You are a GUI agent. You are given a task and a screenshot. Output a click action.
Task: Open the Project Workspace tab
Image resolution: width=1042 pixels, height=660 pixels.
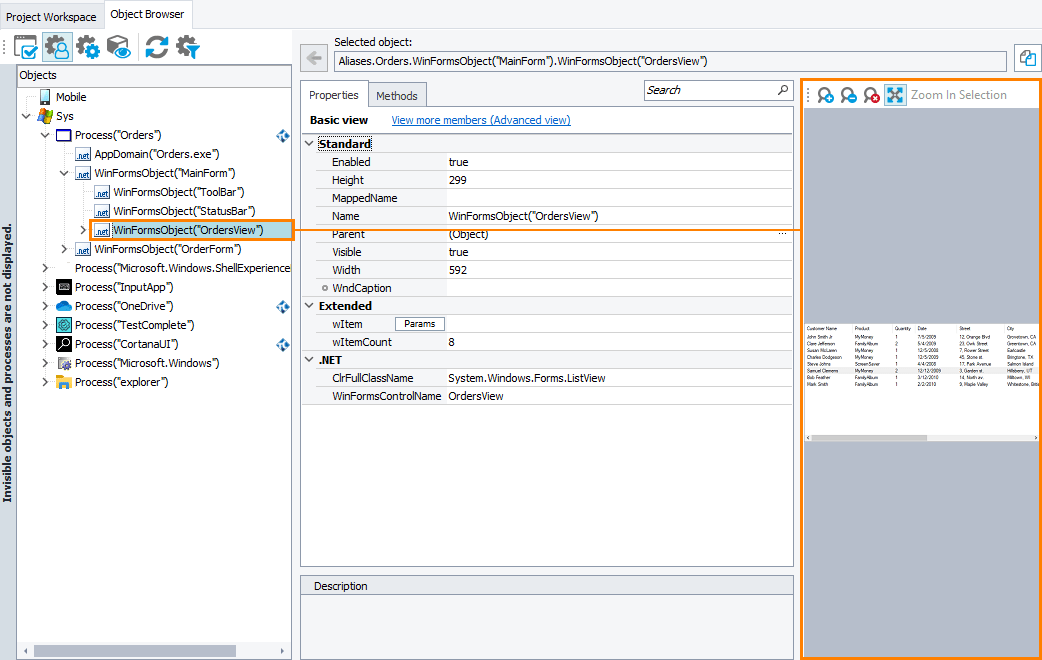pyautogui.click(x=51, y=16)
